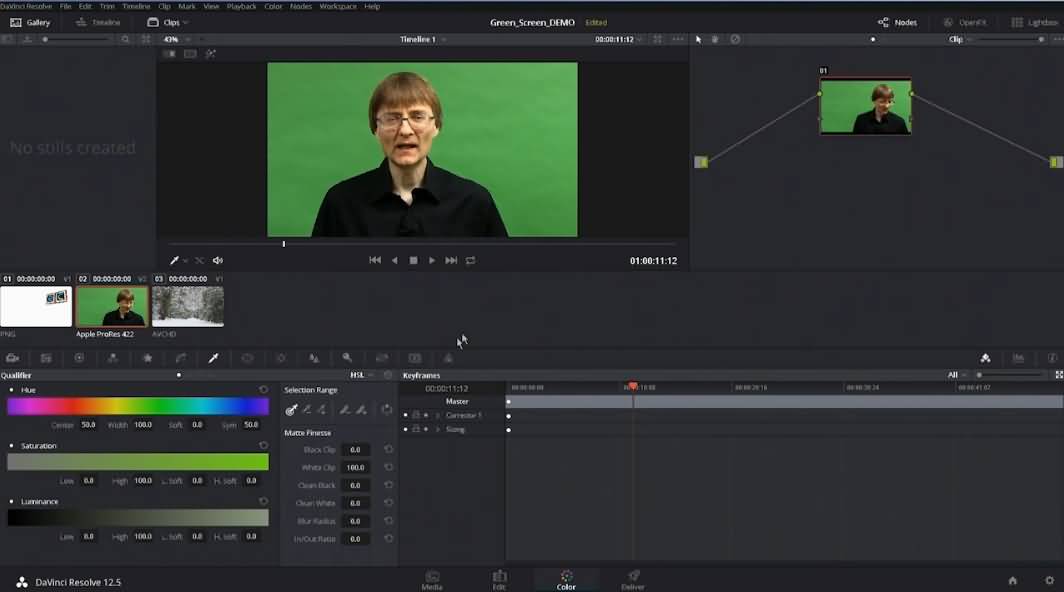The width and height of the screenshot is (1064, 592).
Task: Open the Camera Raw palette
Action: click(x=12, y=358)
